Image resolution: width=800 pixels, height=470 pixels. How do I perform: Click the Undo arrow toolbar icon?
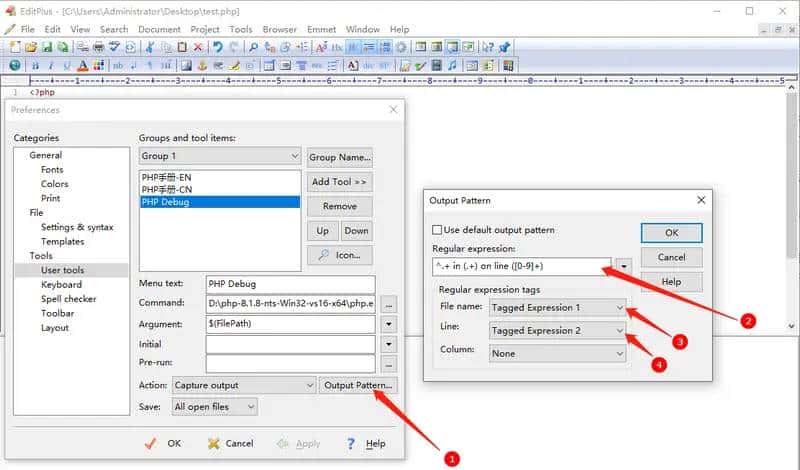pyautogui.click(x=217, y=47)
